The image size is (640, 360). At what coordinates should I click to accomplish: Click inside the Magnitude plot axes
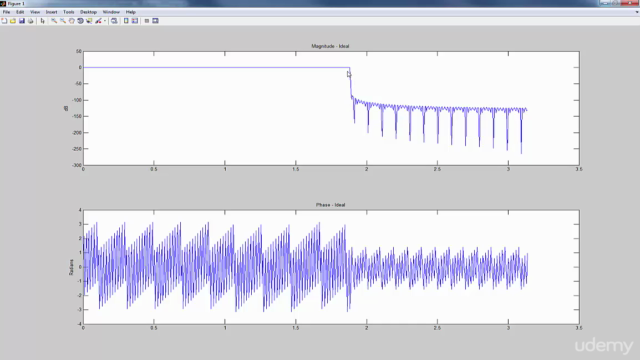[331, 108]
